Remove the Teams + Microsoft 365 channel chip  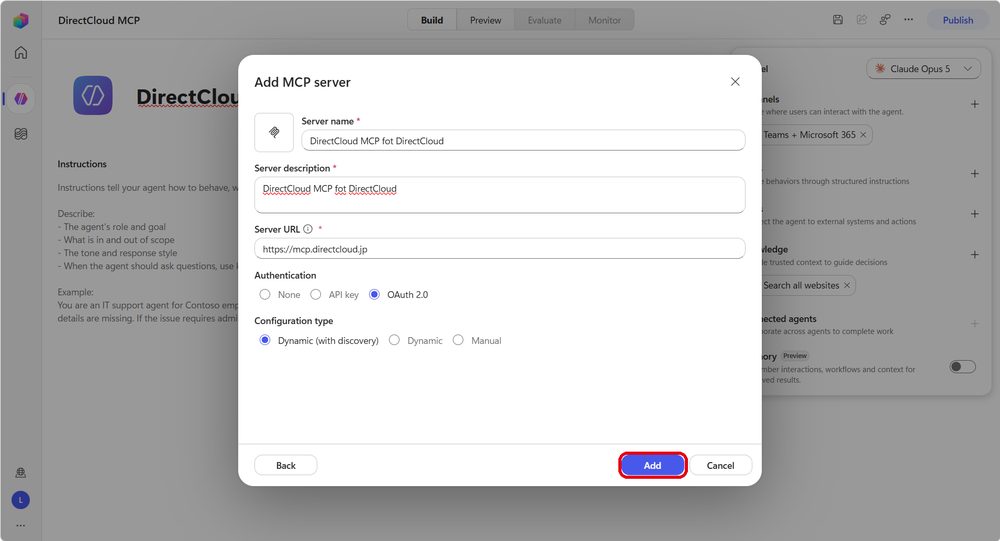click(x=863, y=135)
